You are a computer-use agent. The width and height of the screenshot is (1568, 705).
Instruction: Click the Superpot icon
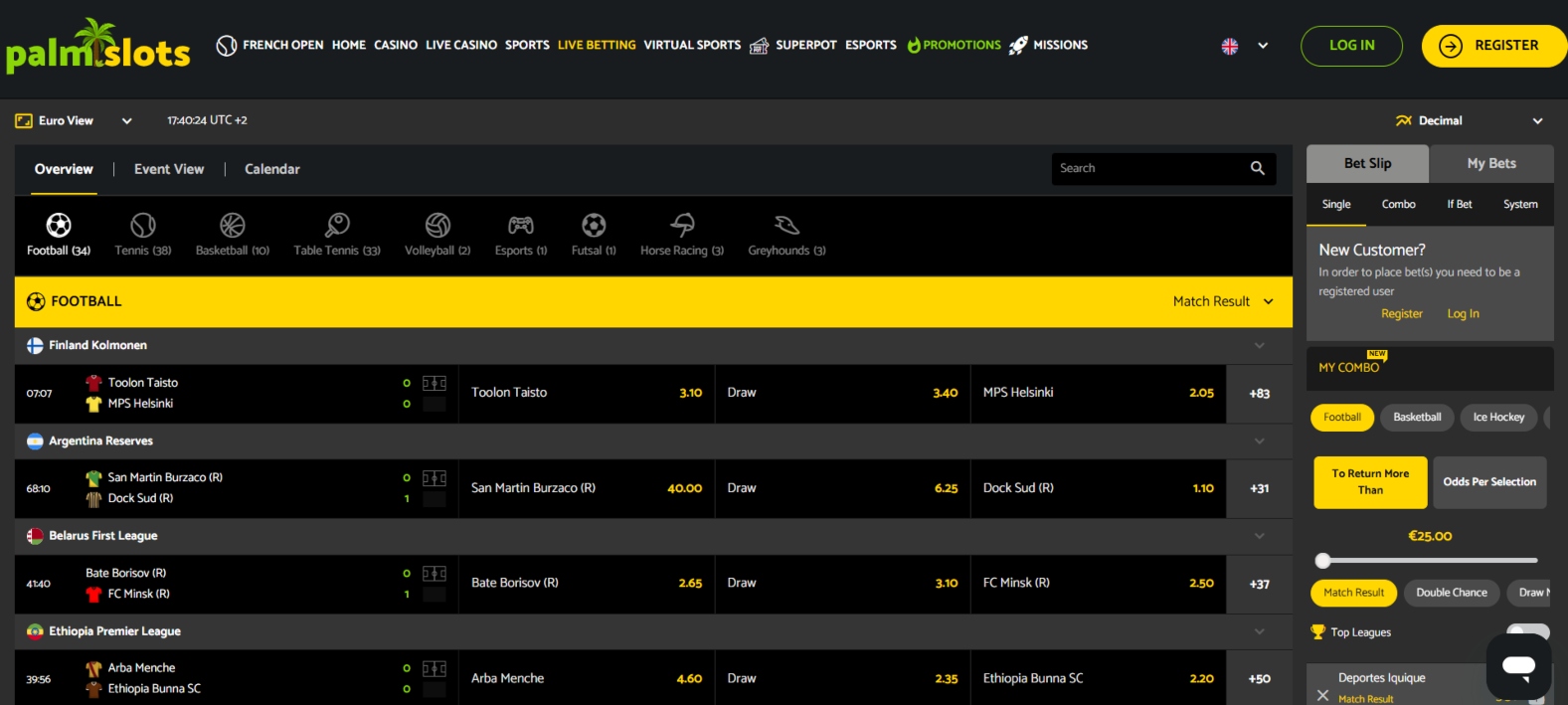tap(759, 46)
